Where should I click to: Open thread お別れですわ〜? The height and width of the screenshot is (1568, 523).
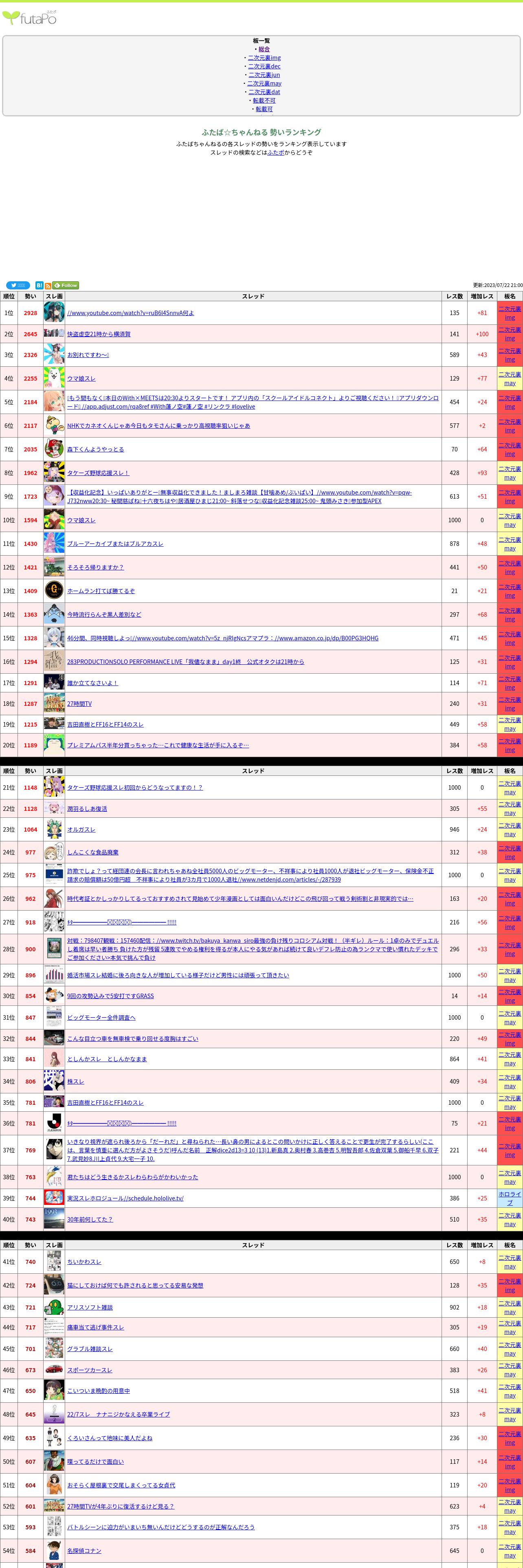88,355
